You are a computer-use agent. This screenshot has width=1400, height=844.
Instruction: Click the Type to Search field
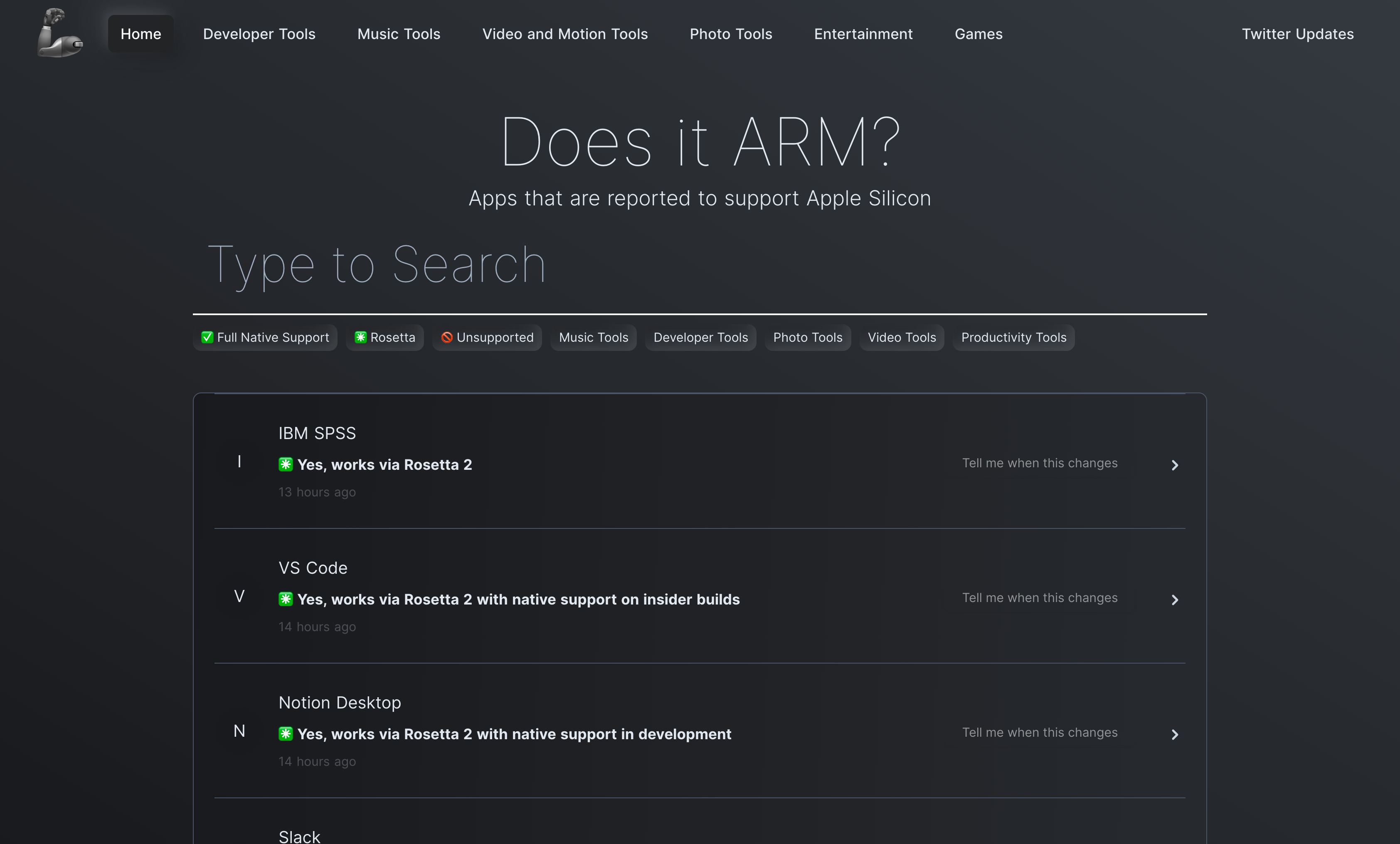(699, 265)
